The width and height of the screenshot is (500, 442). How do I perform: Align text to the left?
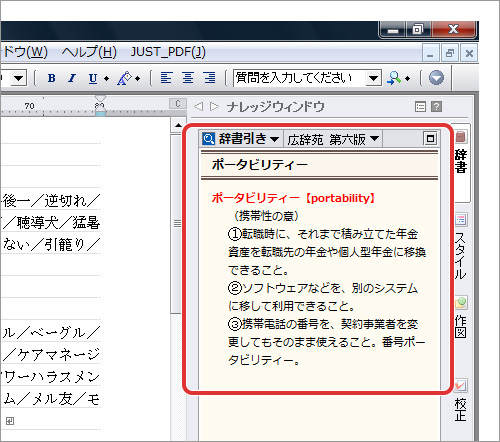(x=166, y=78)
